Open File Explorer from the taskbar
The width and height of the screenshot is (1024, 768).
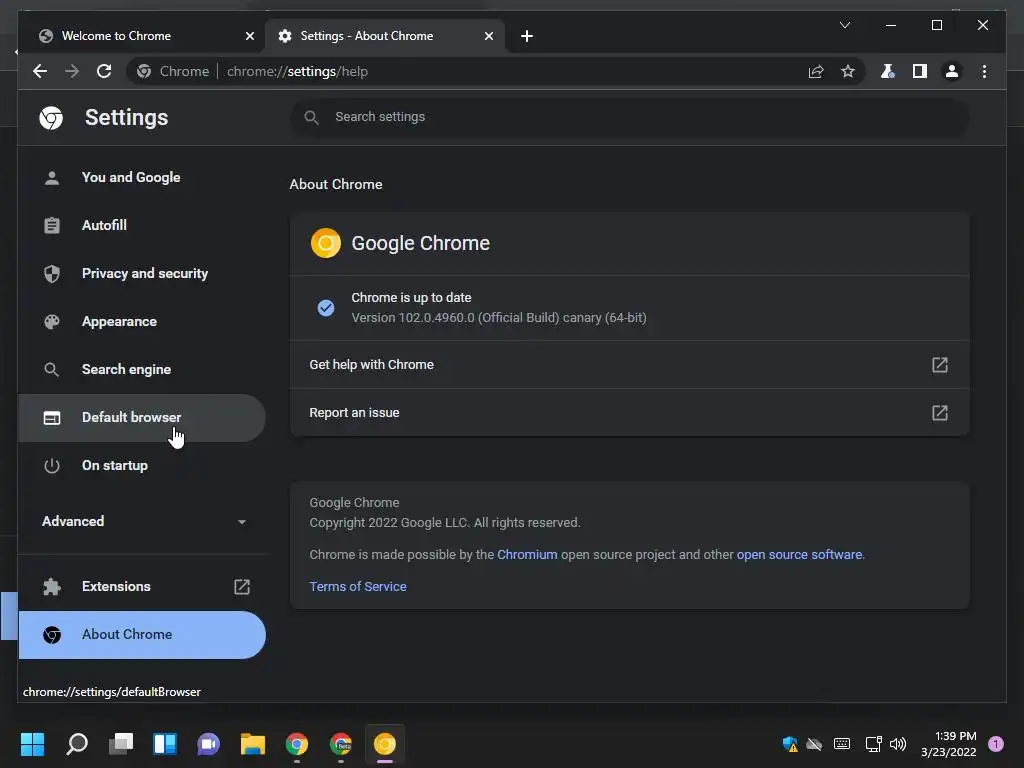pos(253,744)
